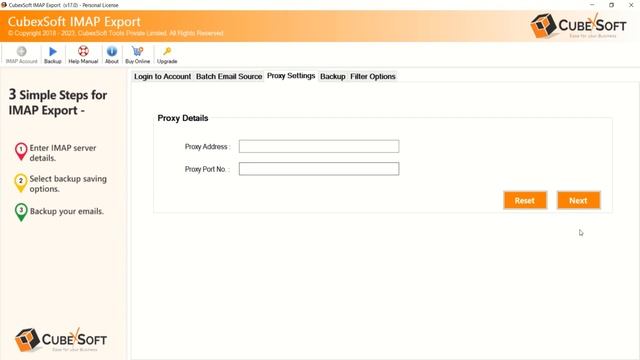Restore down the application window
Screen dimensions: 640x360
pos(611,5)
